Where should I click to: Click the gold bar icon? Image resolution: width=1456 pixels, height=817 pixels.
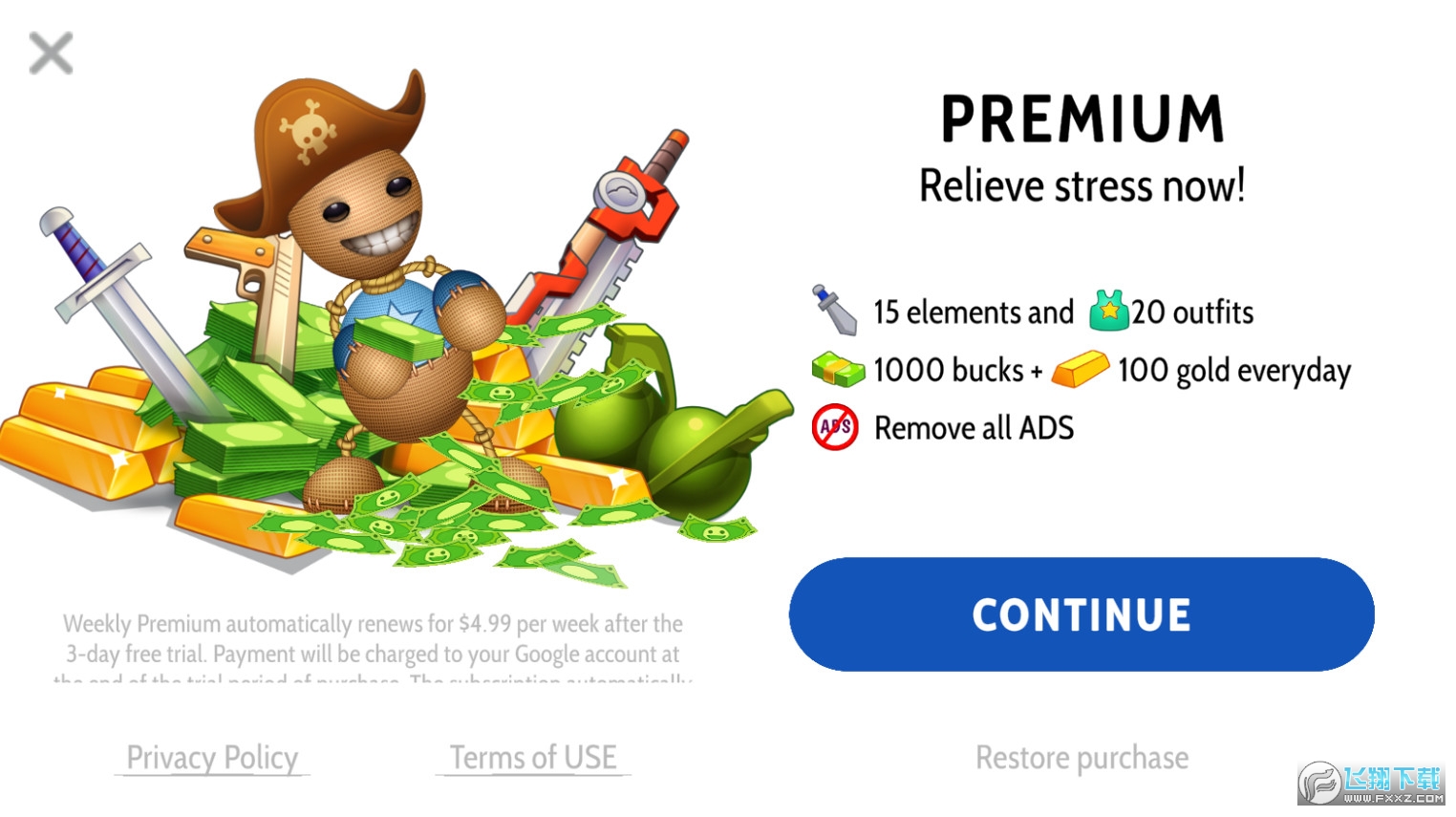pyautogui.click(x=1080, y=369)
